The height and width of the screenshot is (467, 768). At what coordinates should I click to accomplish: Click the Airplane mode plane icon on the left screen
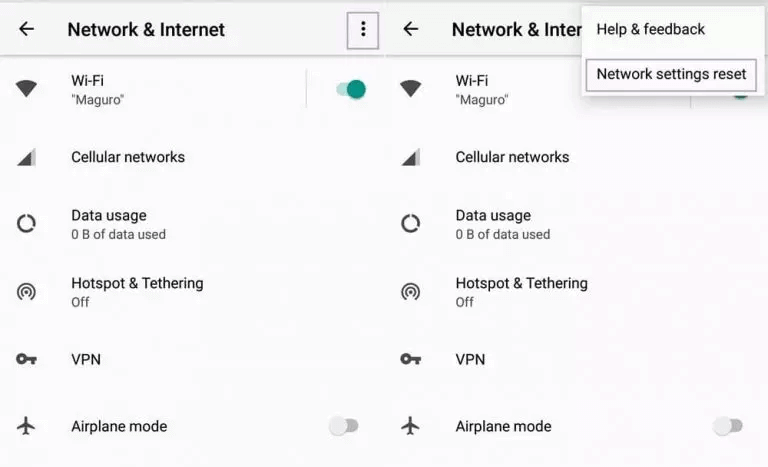point(27,426)
